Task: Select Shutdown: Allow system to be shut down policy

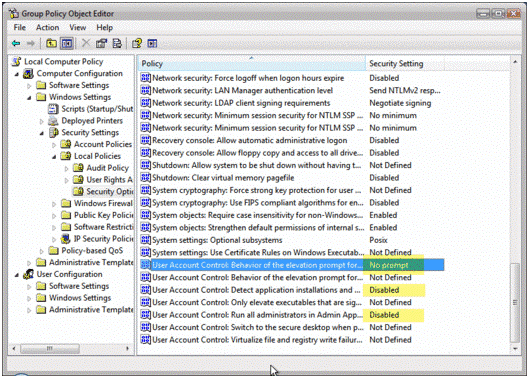Action: pyautogui.click(x=257, y=165)
